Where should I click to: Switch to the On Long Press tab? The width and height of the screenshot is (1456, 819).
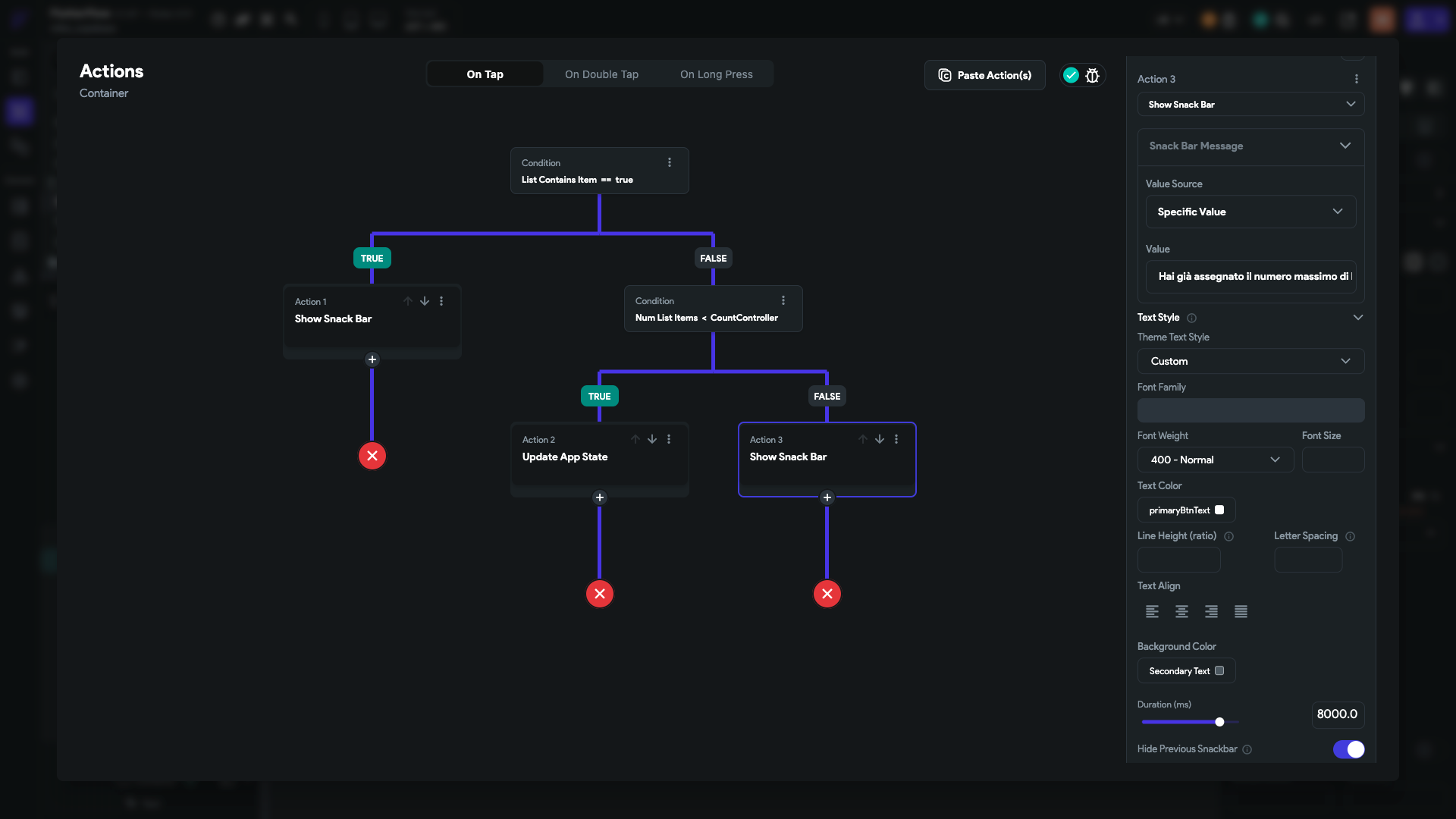pyautogui.click(x=716, y=74)
